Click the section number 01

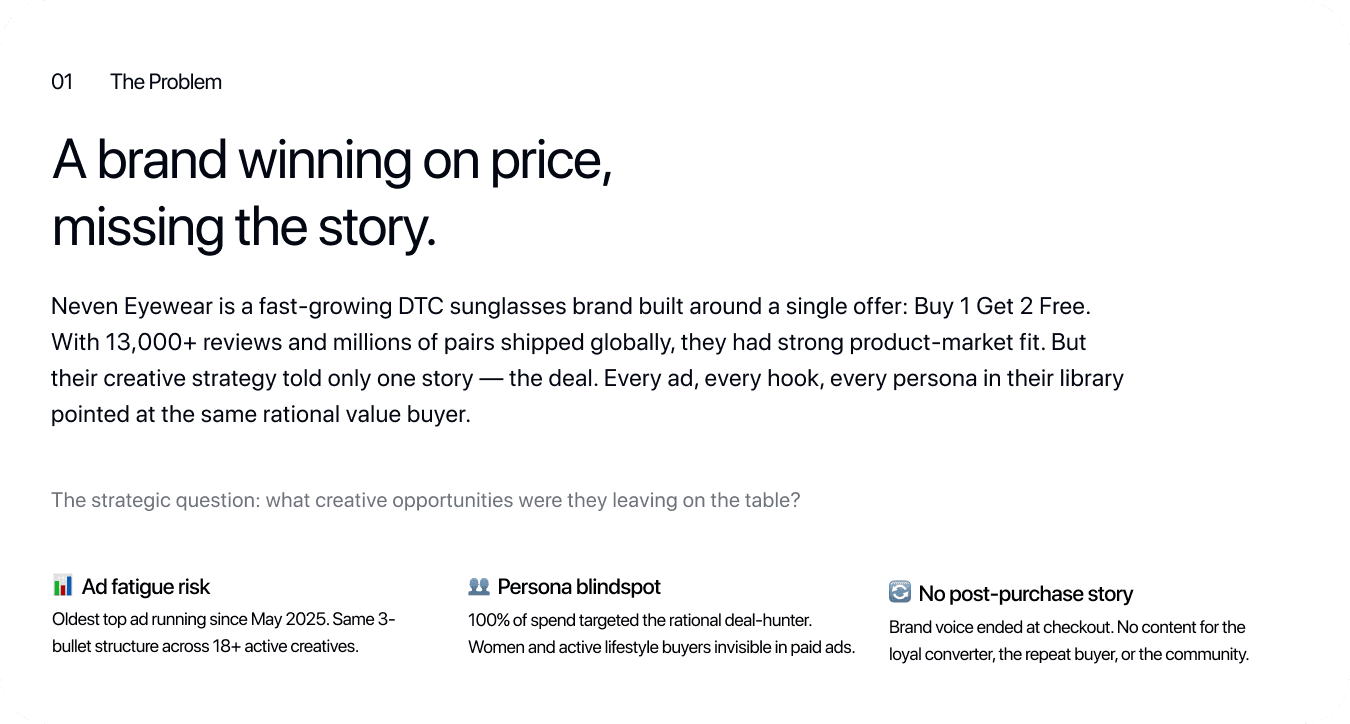coord(62,82)
